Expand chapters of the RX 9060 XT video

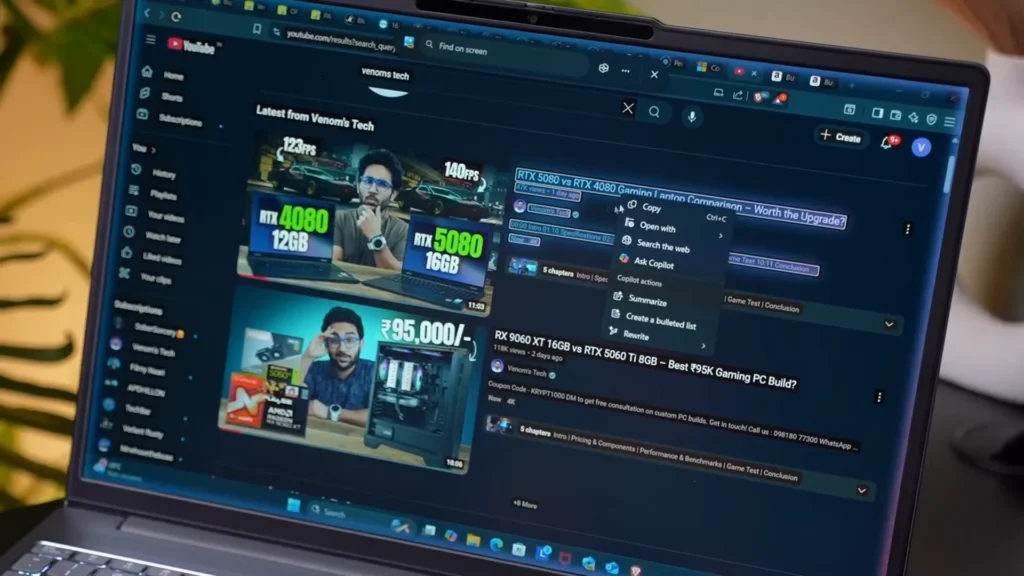click(x=861, y=490)
